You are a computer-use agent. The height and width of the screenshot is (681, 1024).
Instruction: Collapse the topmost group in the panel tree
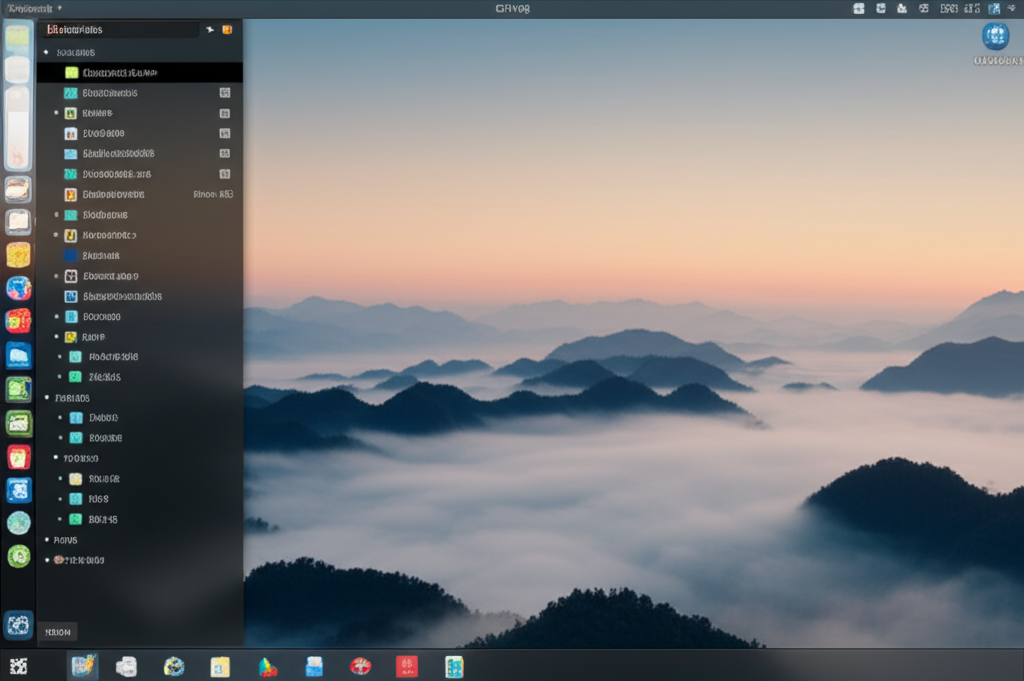[47, 52]
